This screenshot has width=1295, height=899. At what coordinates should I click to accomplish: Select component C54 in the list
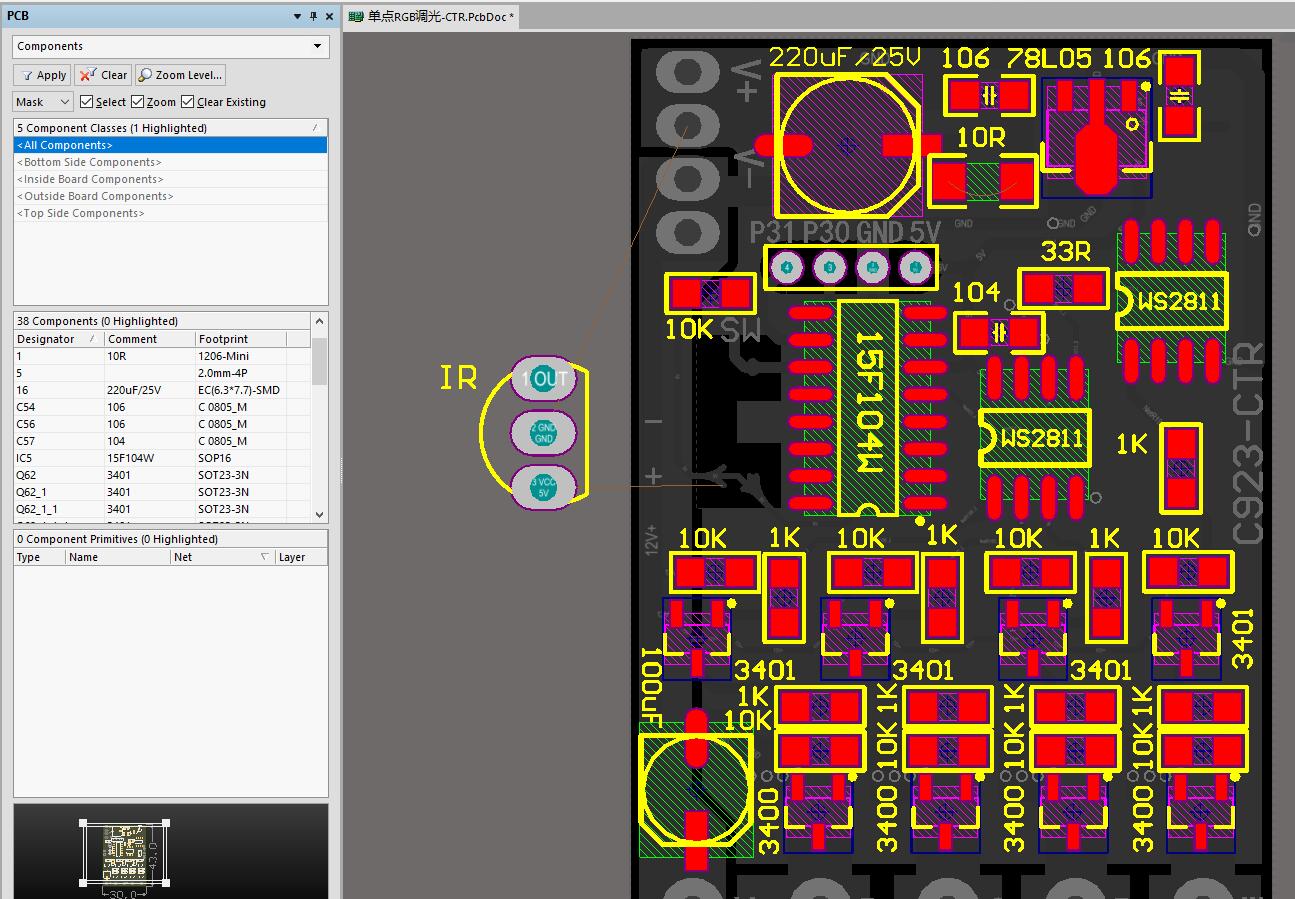[163, 407]
